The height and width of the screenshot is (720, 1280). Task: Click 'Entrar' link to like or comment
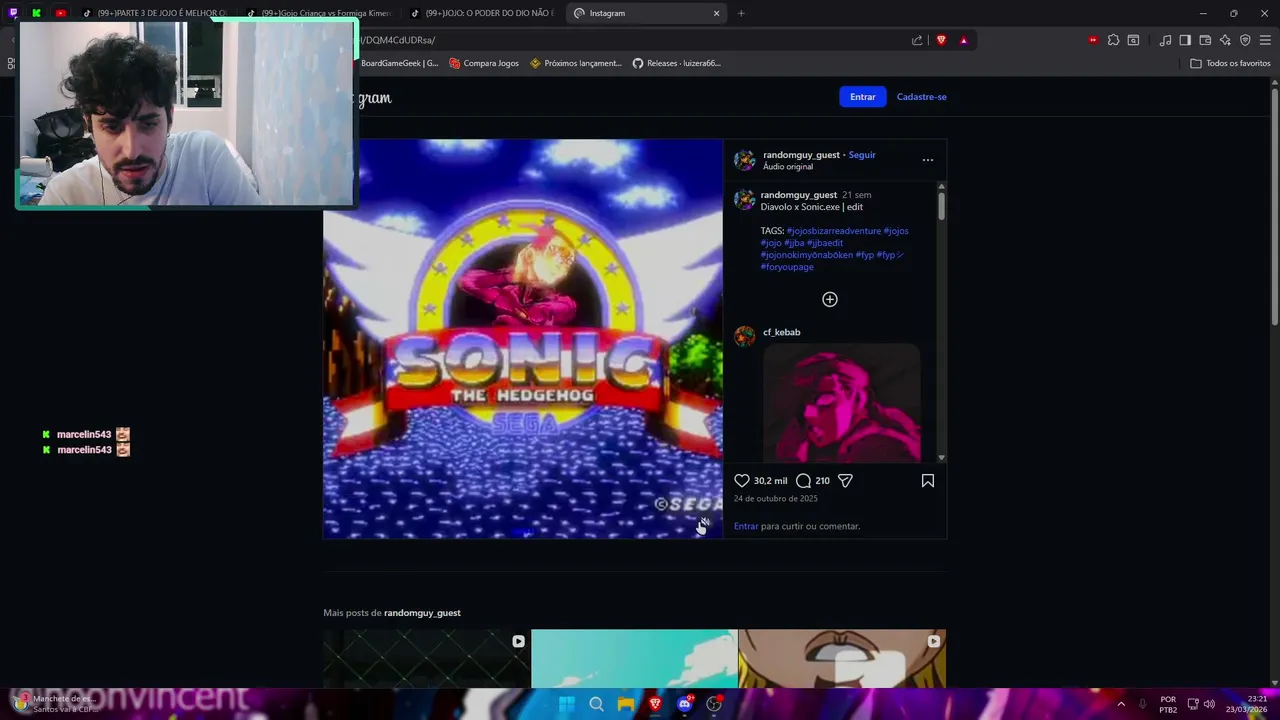click(746, 526)
